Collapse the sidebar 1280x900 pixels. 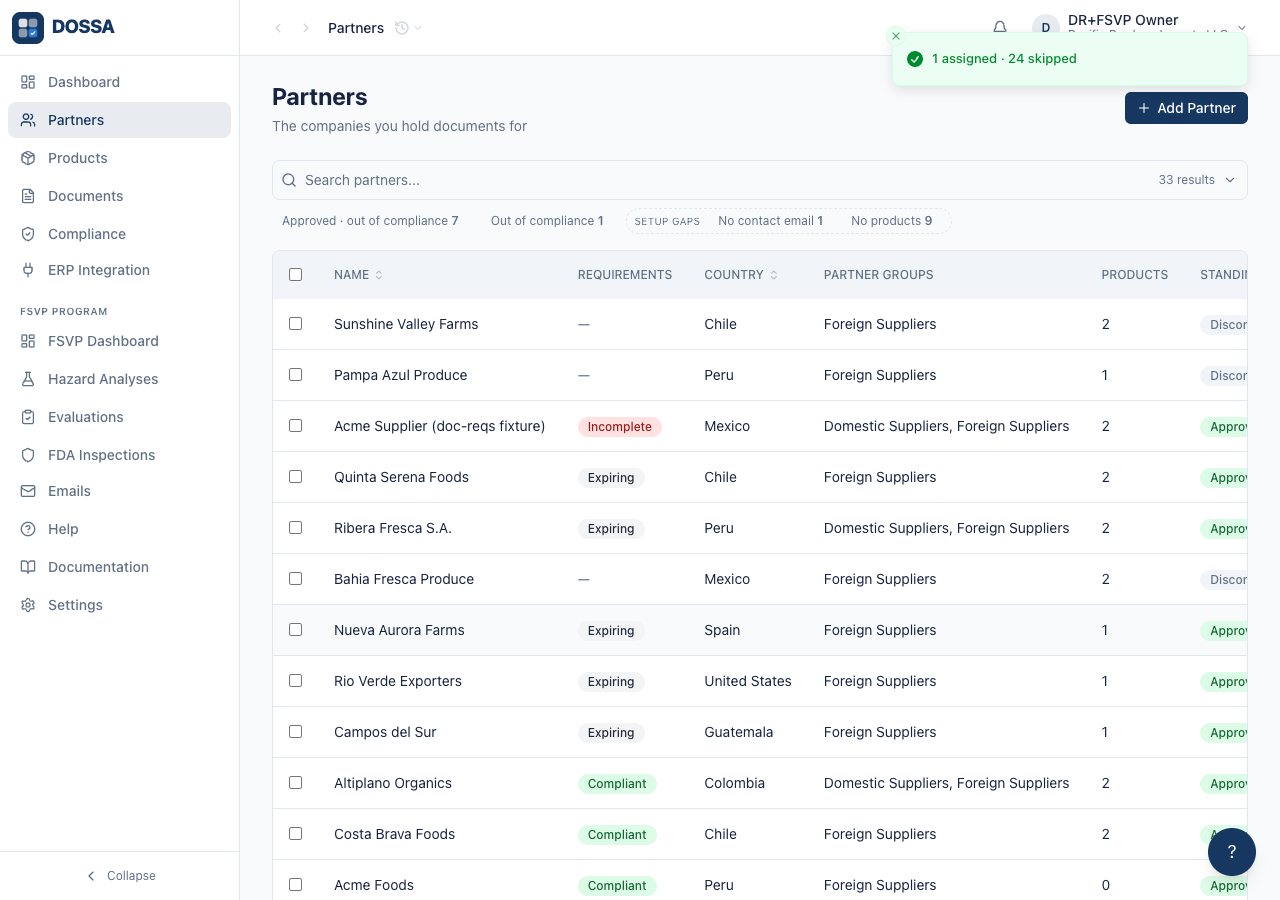coord(120,876)
